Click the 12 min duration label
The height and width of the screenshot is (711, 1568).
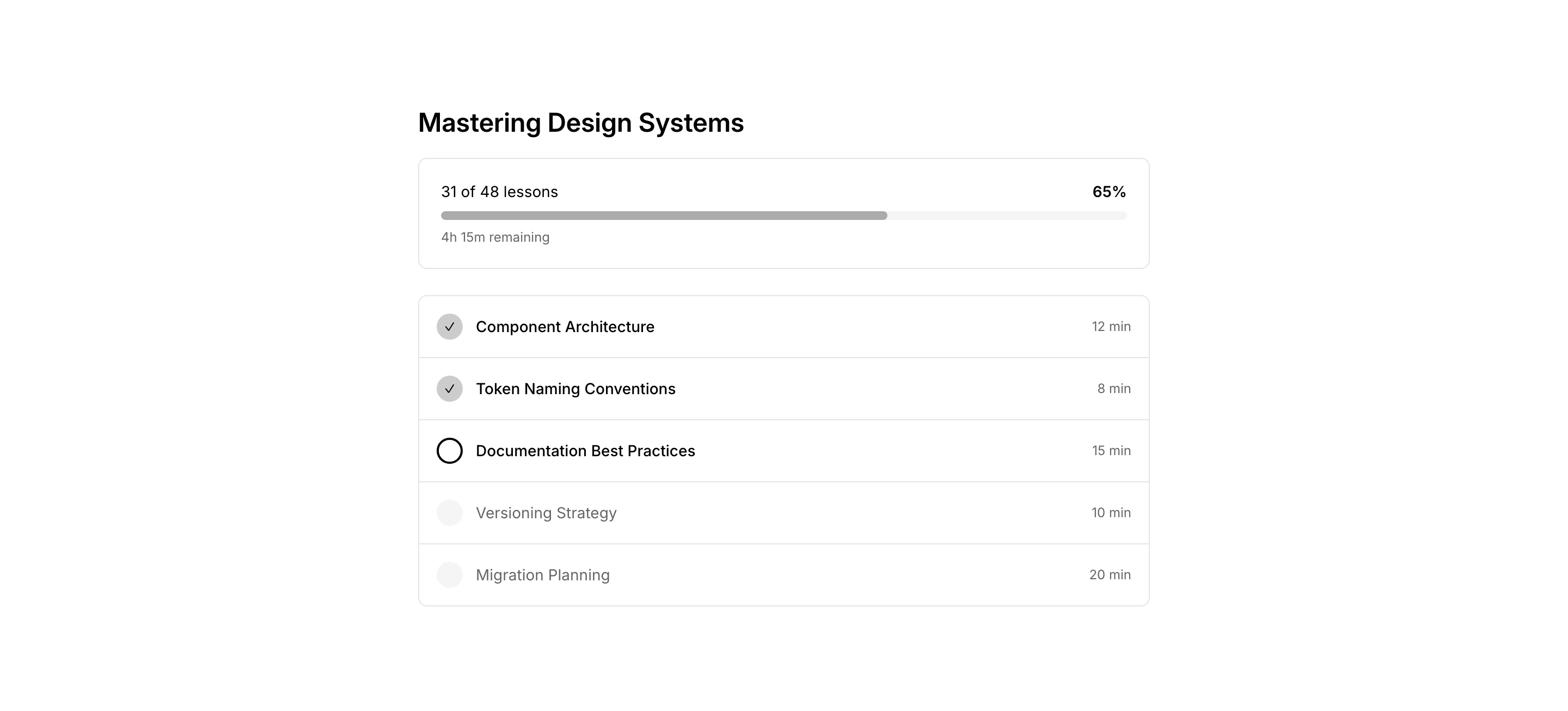tap(1111, 327)
